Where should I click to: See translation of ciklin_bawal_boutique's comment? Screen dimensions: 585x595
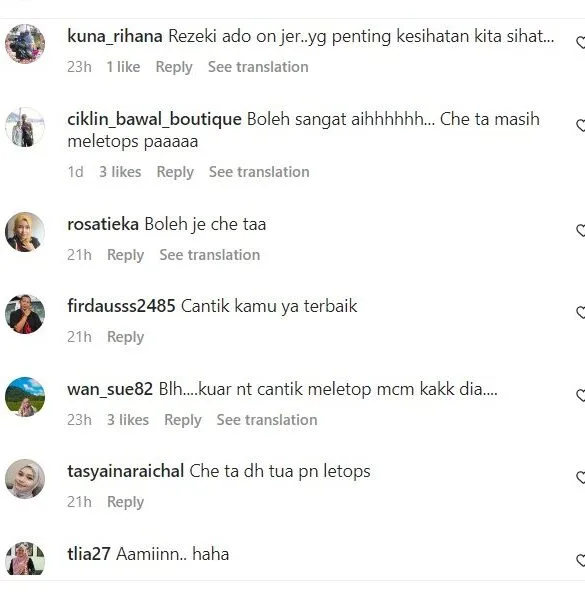[259, 172]
